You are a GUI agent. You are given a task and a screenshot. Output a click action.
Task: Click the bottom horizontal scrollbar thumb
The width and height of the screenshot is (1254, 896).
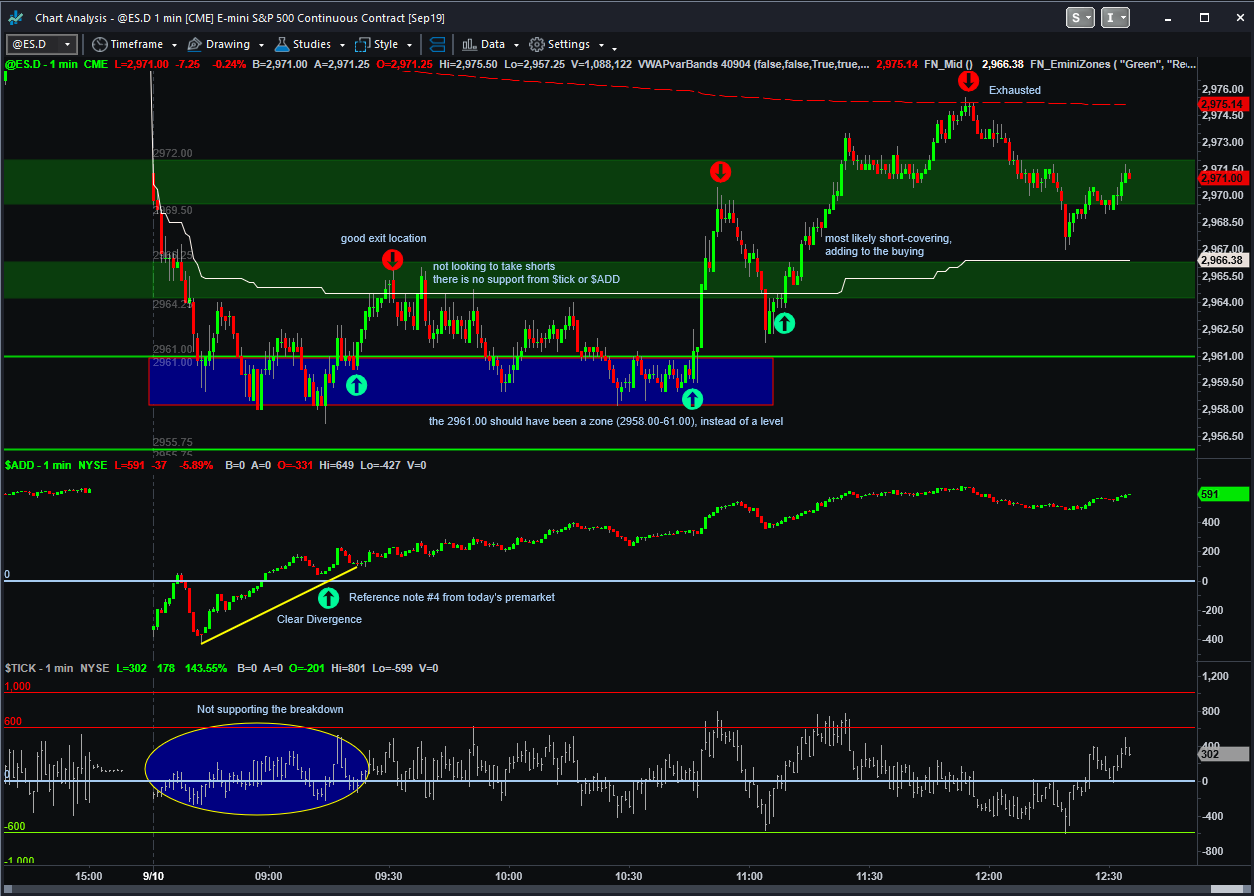[x=1227, y=888]
